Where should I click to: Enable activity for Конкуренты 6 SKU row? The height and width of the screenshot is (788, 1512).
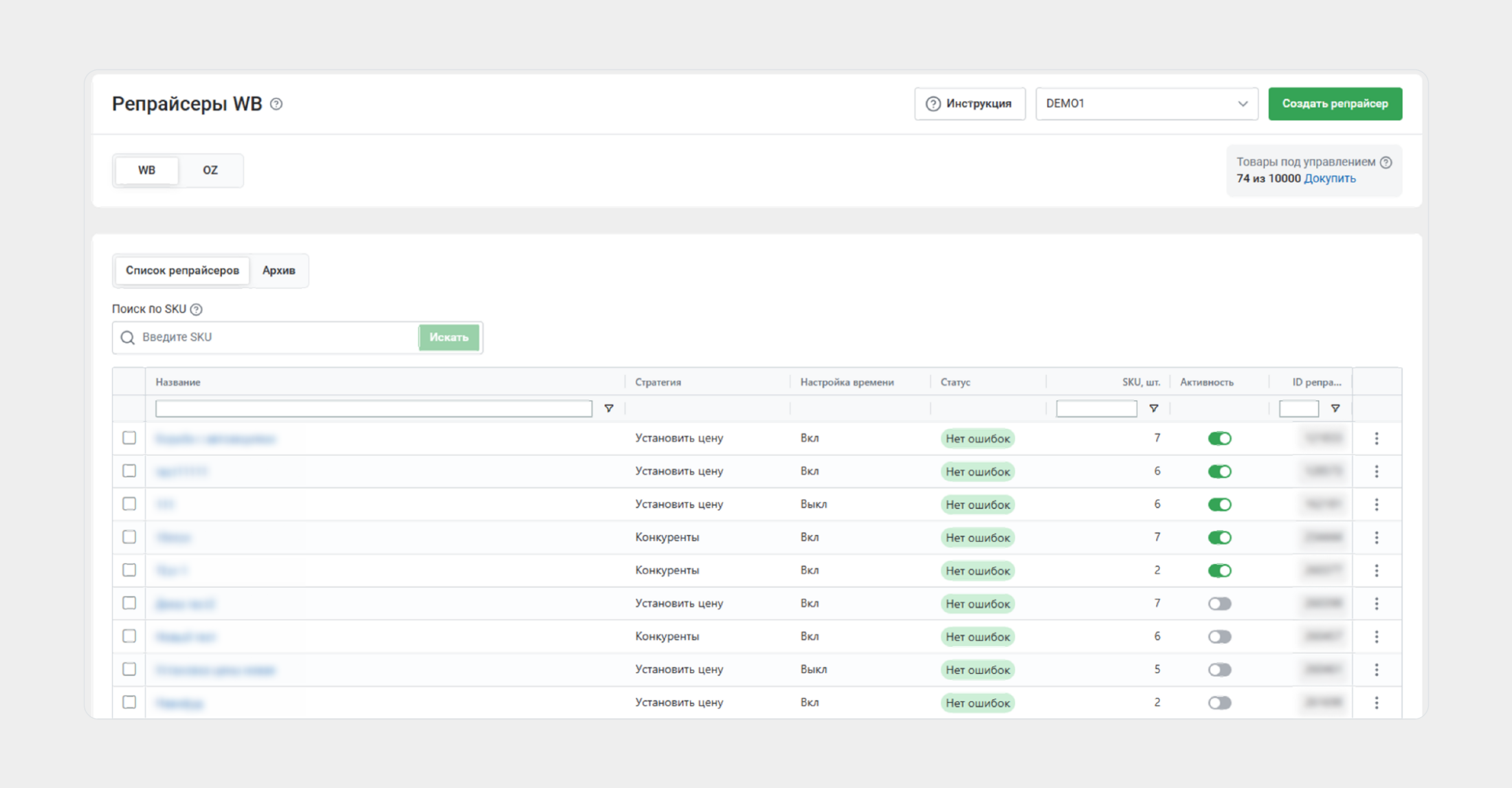(x=1220, y=637)
